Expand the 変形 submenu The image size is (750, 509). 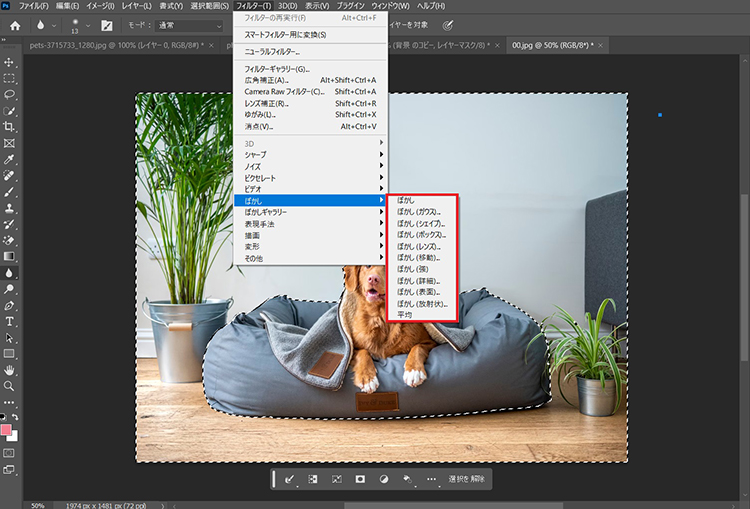[x=310, y=247]
